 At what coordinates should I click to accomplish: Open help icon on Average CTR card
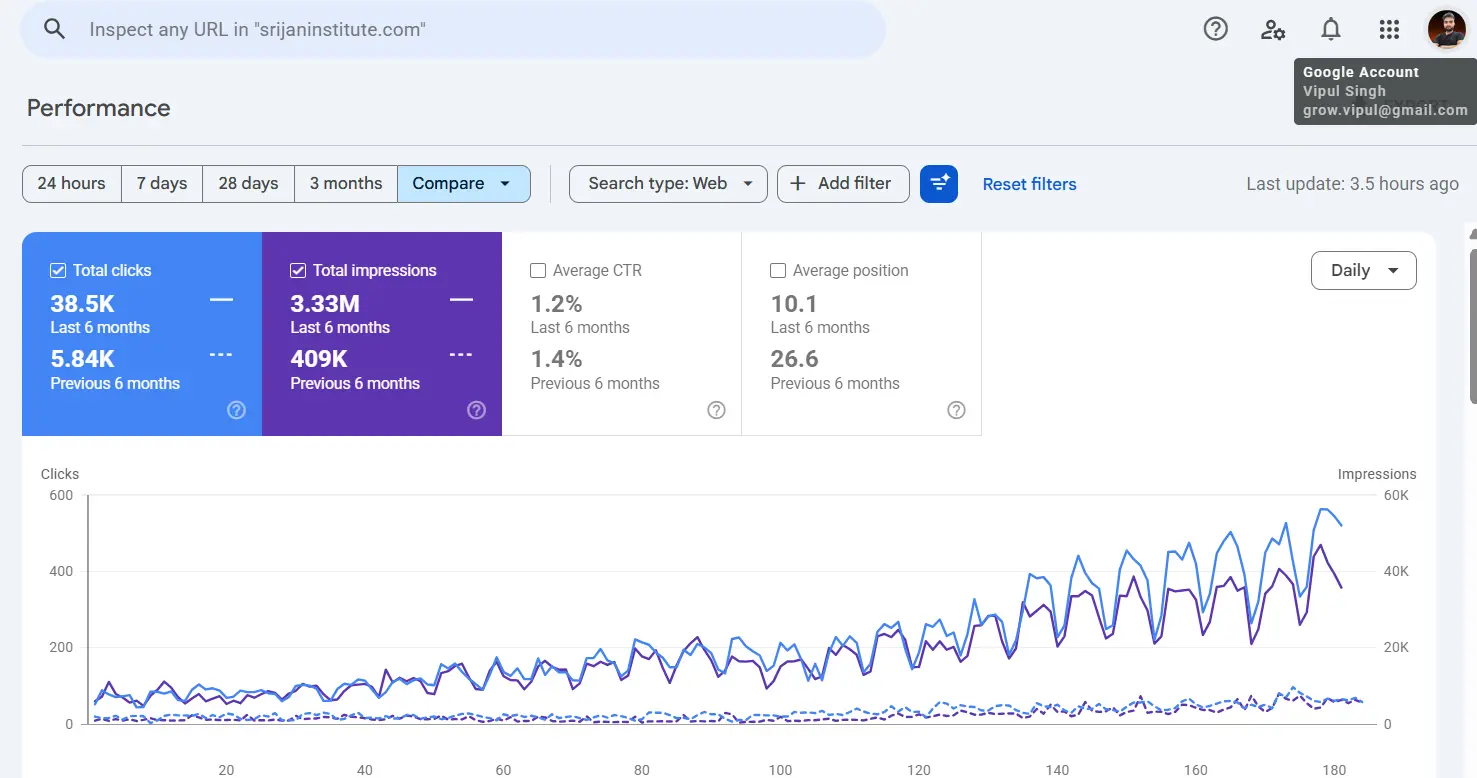tap(716, 410)
